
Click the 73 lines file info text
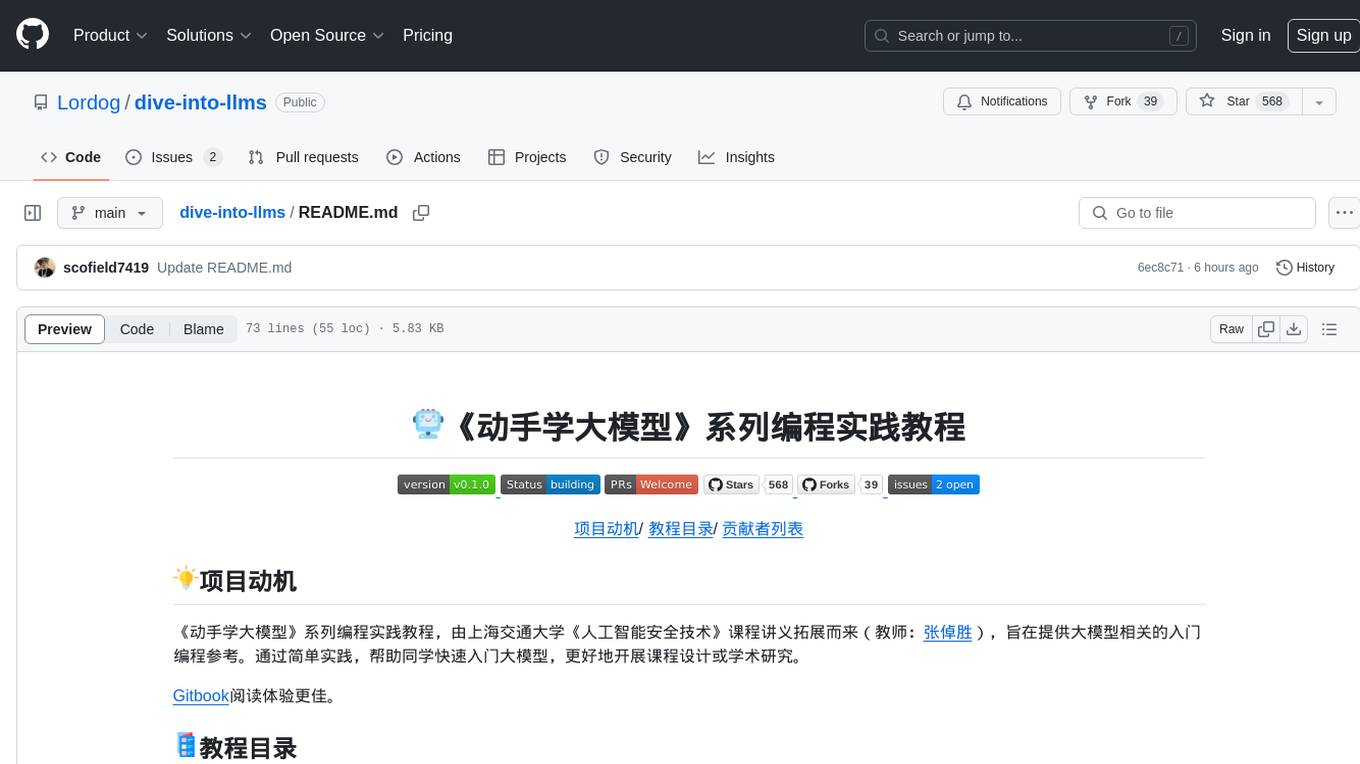pyautogui.click(x=345, y=329)
